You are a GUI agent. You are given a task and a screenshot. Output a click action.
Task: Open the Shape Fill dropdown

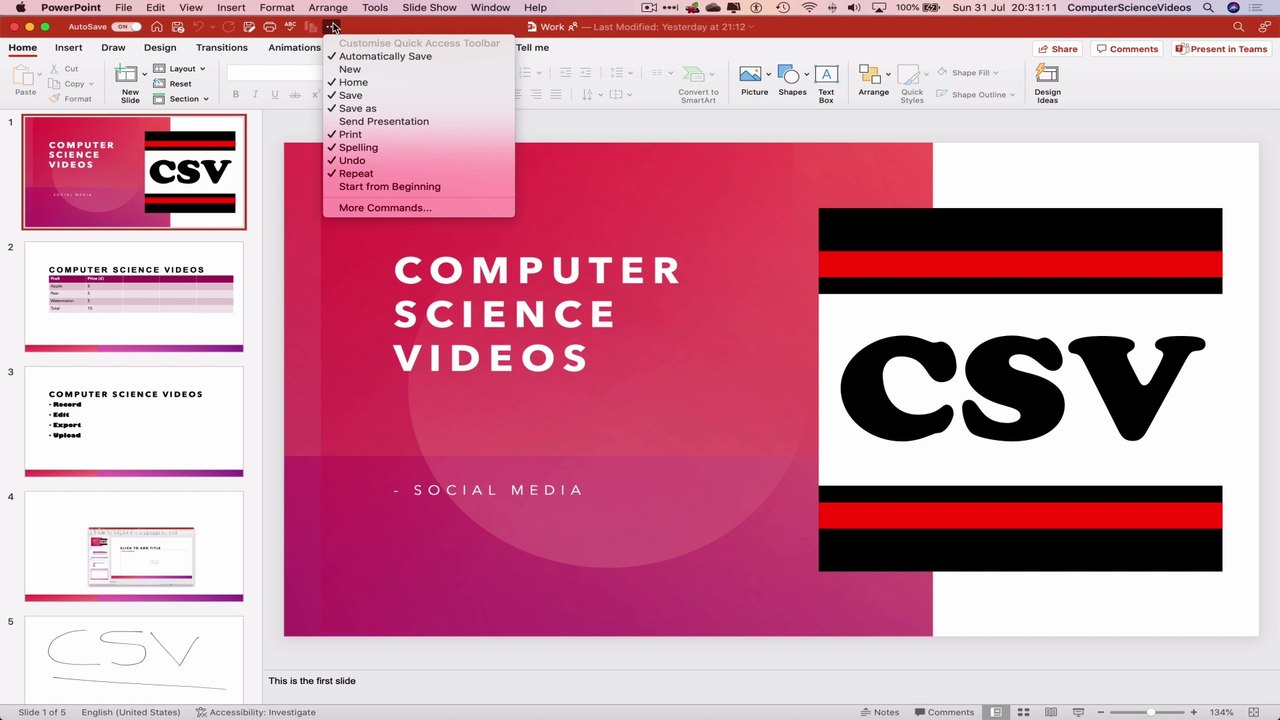(967, 73)
